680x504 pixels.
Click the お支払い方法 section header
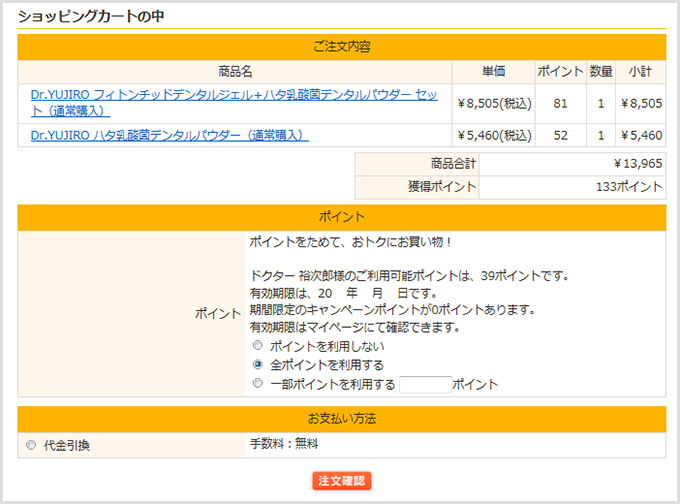342,419
